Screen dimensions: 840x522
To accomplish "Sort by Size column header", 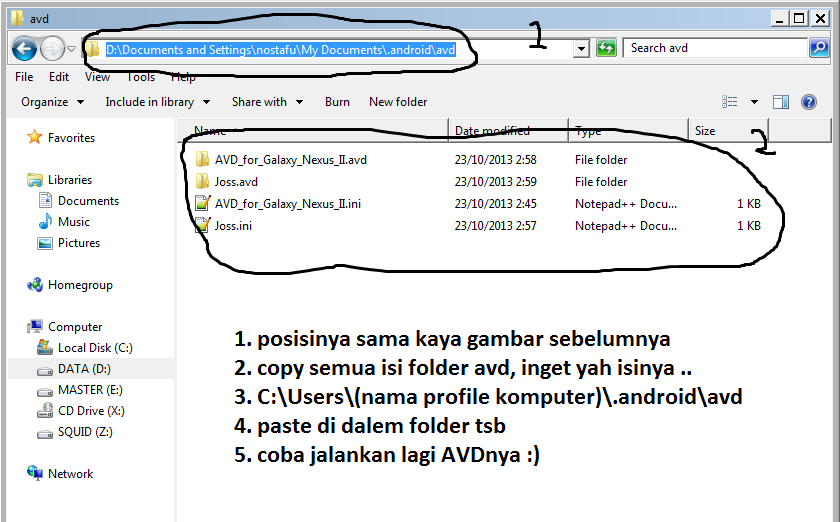I will point(729,131).
